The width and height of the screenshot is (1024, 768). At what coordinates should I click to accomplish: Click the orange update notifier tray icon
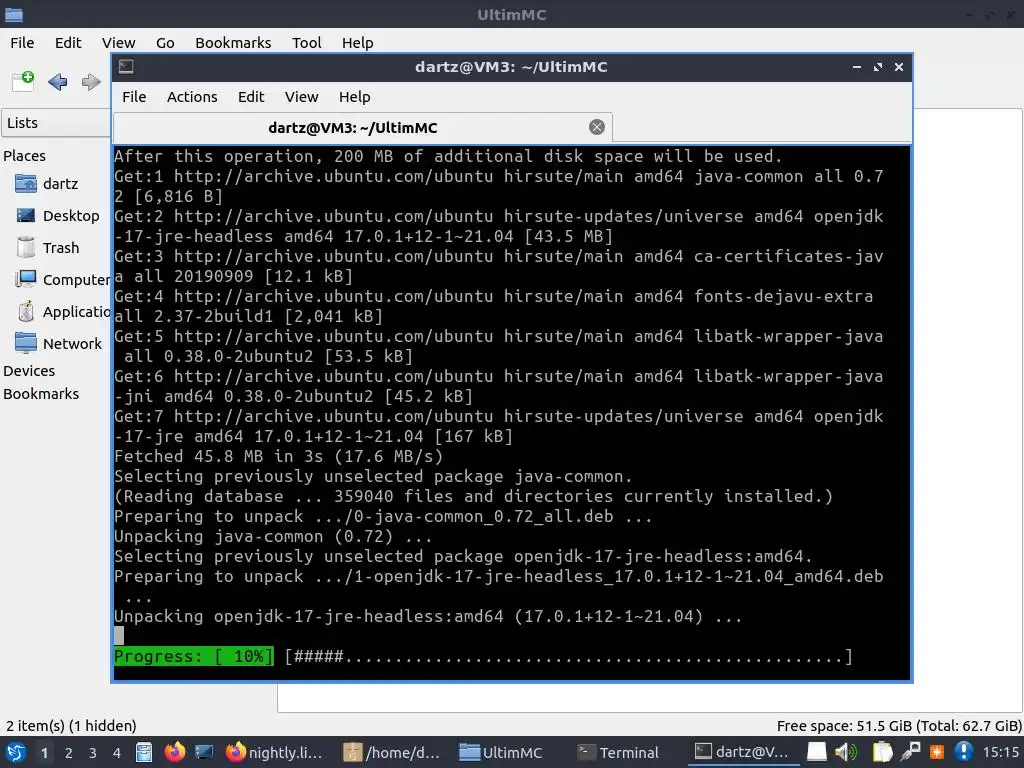tap(936, 752)
